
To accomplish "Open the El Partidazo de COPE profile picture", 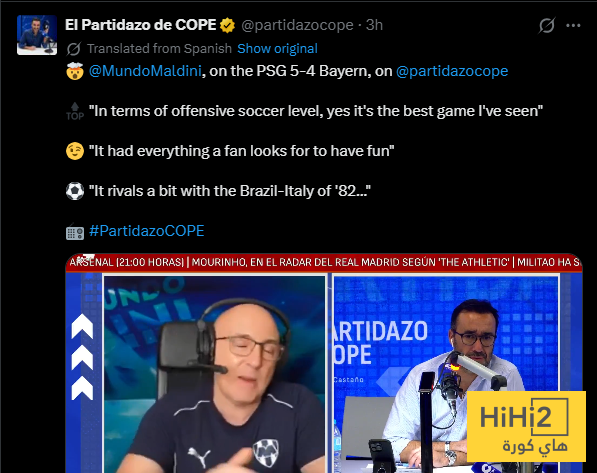I will (x=37, y=35).
